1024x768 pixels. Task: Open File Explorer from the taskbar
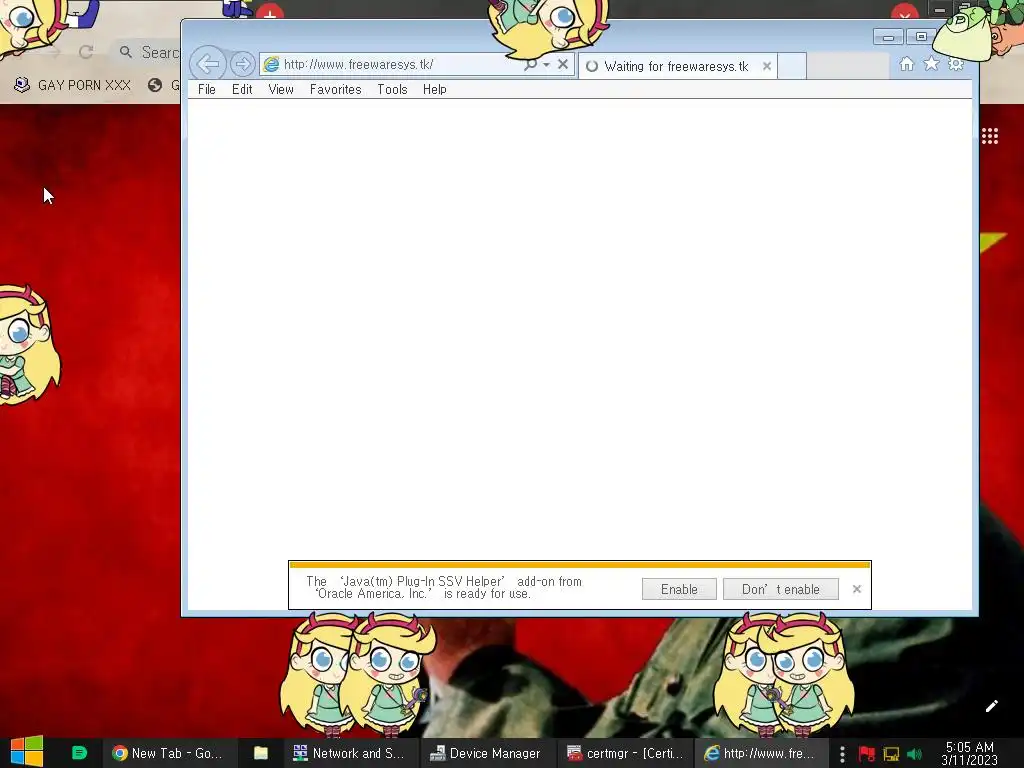pos(261,753)
